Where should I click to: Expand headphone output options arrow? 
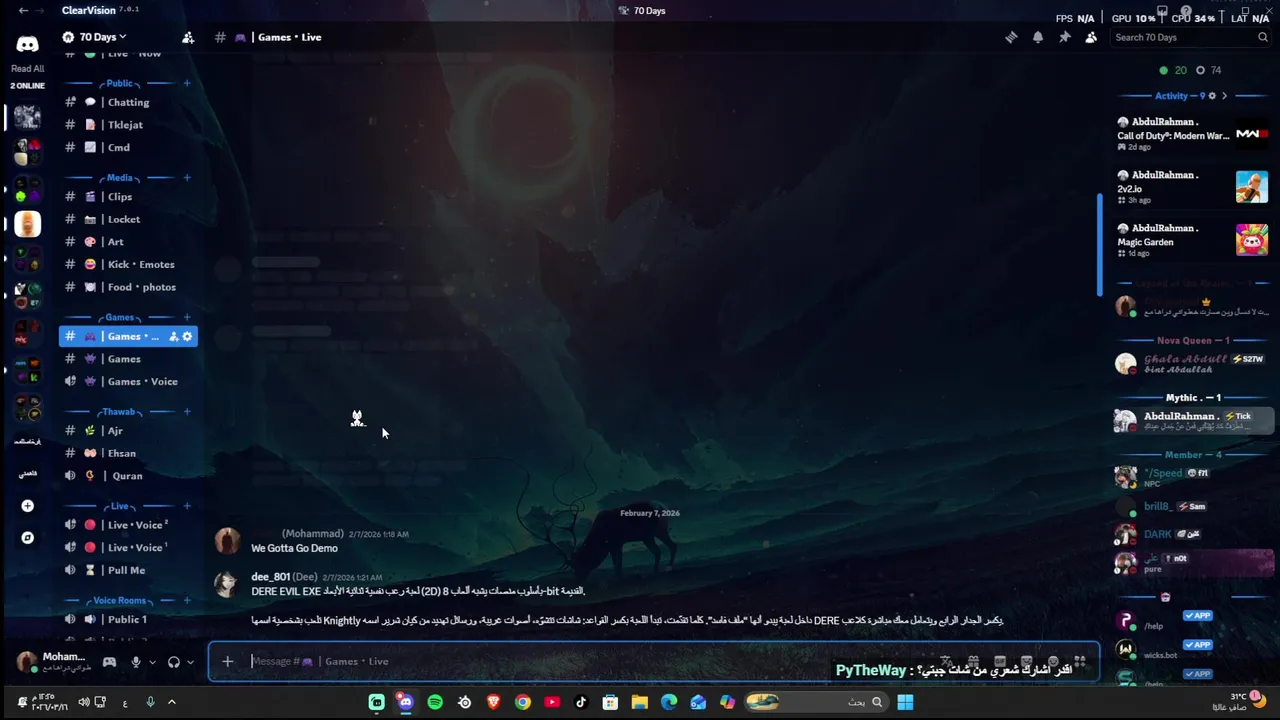190,662
